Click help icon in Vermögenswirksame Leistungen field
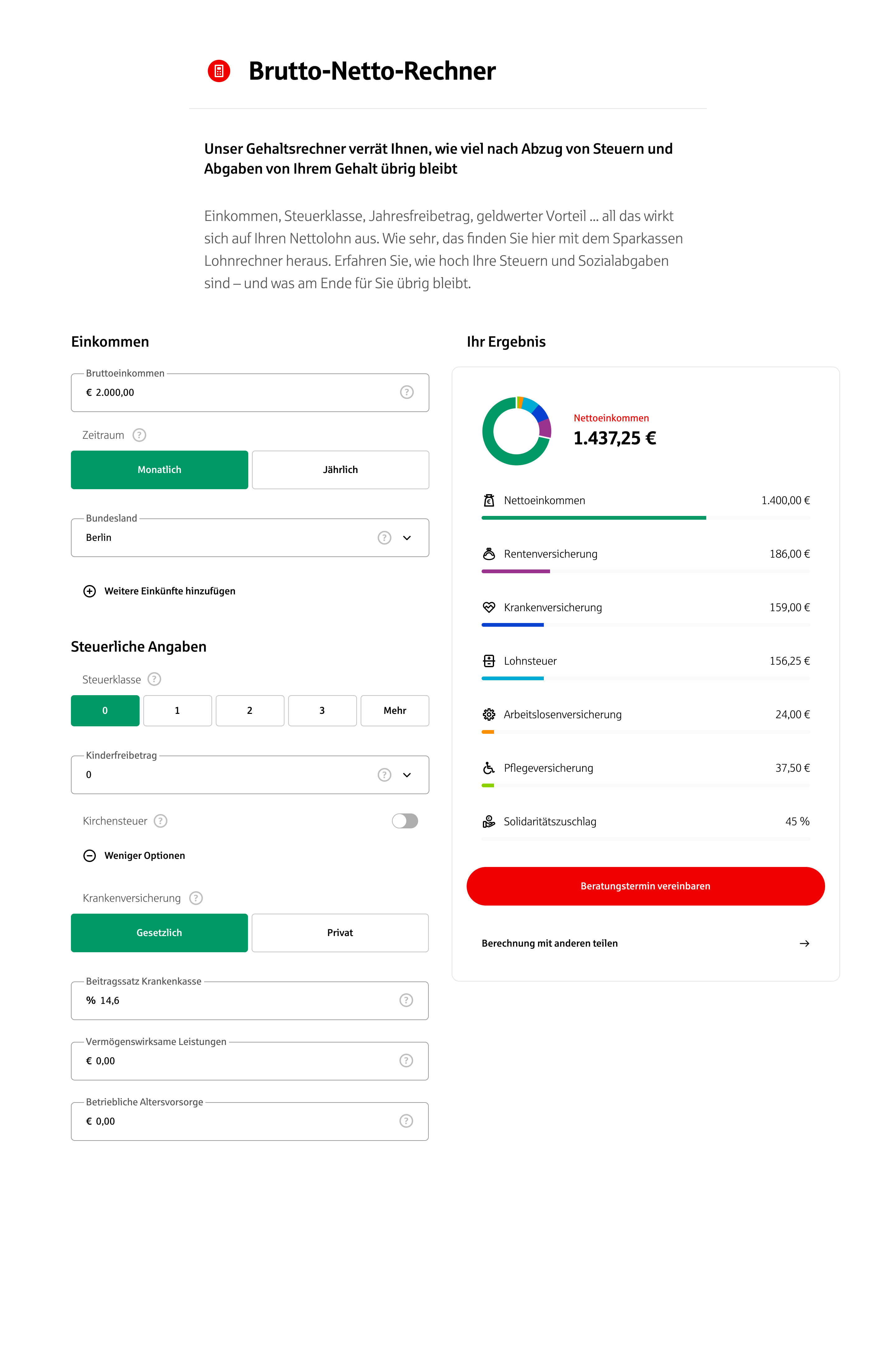The width and height of the screenshot is (896, 1363). pos(406,1061)
